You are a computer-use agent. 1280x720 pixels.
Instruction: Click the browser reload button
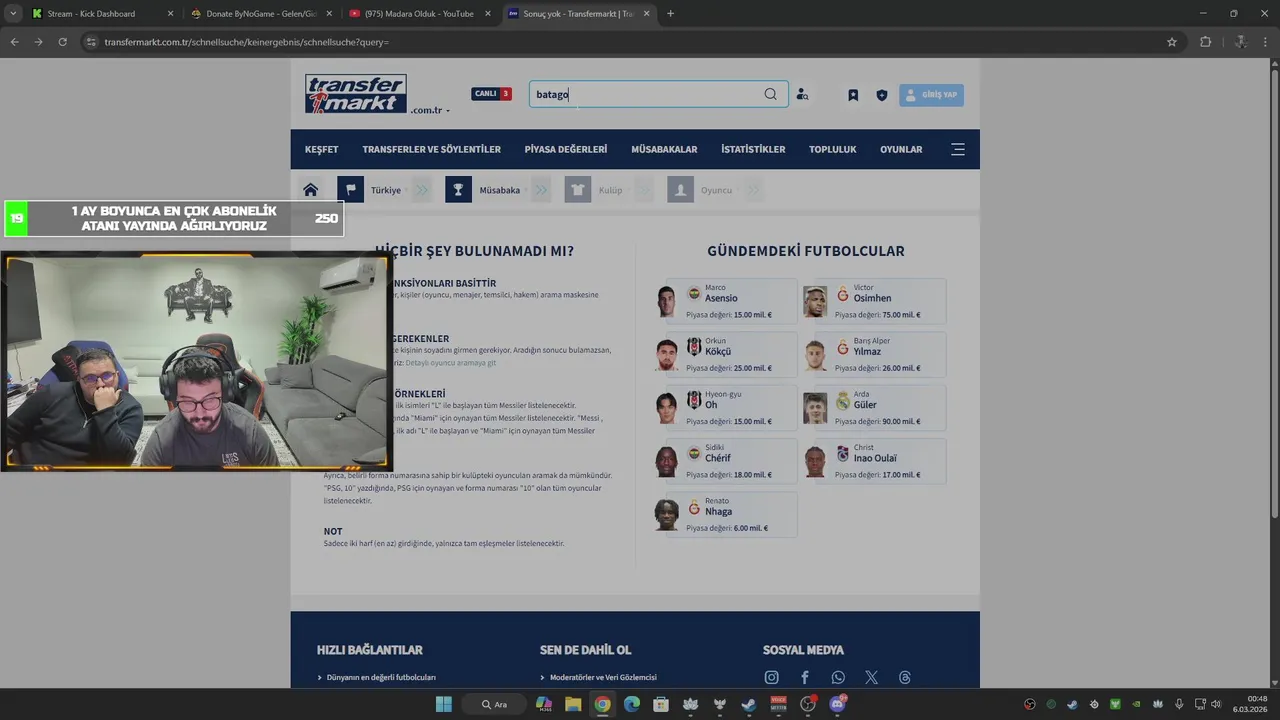click(62, 42)
